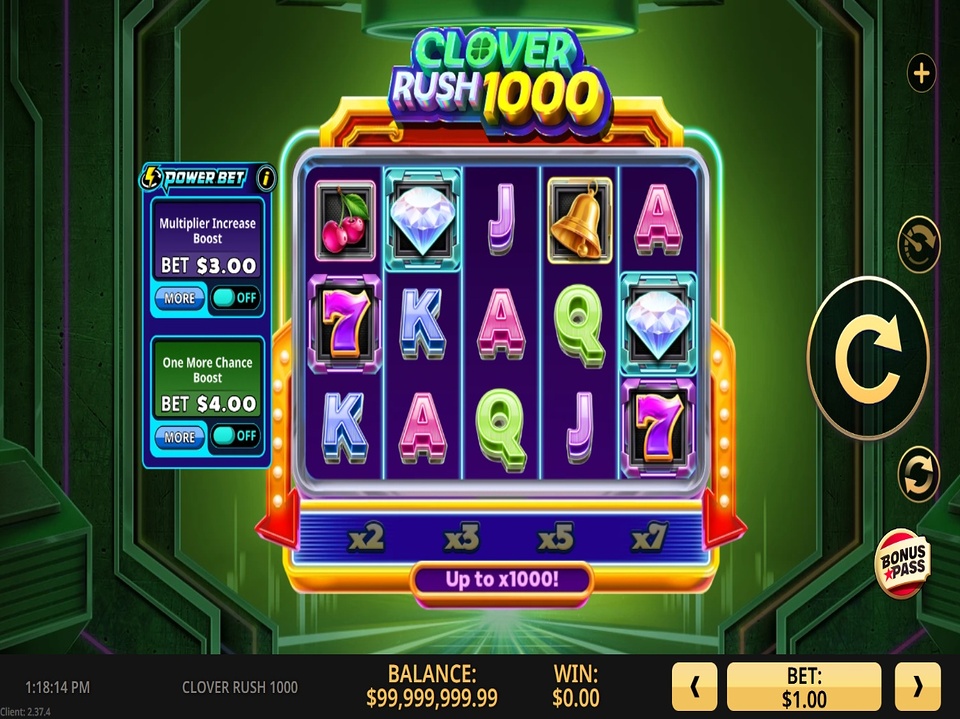This screenshot has height=719, width=960.
Task: Activate the turbo spin speed icon
Action: point(918,243)
